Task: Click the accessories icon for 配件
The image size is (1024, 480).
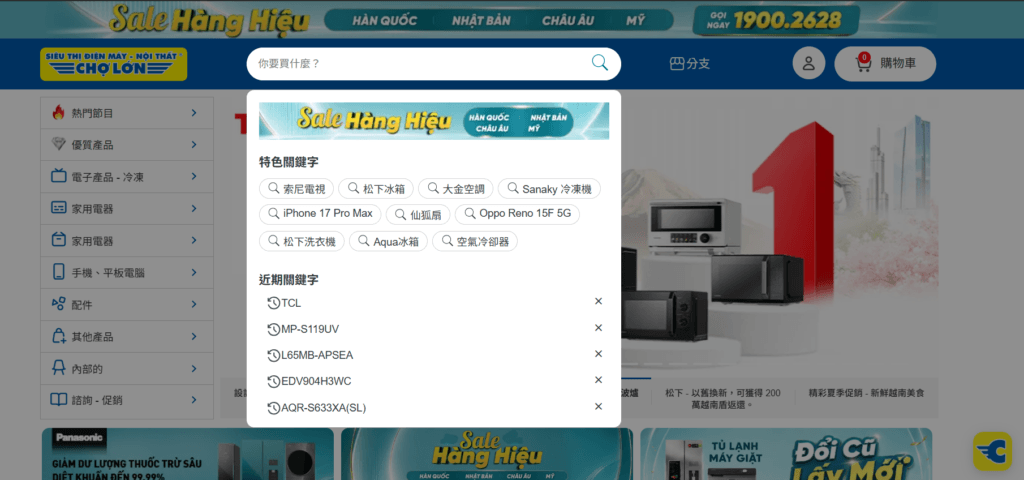Action: (x=59, y=304)
